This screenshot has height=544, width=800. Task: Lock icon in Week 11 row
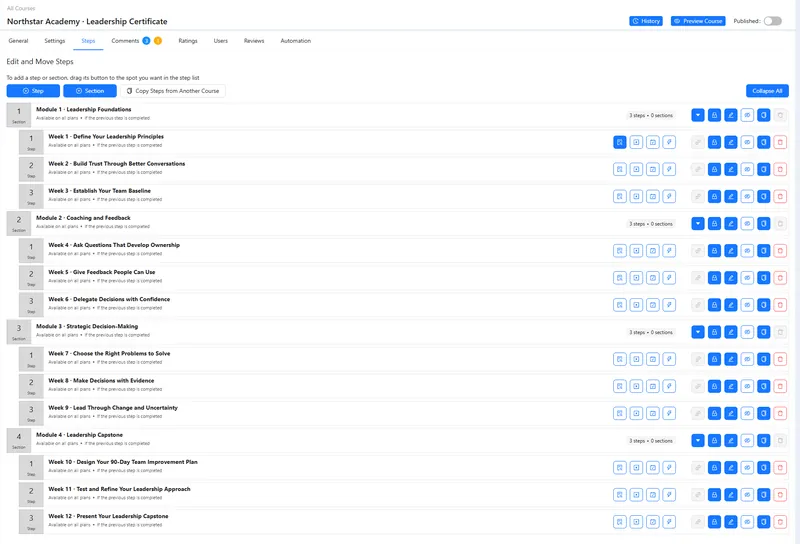click(x=714, y=494)
